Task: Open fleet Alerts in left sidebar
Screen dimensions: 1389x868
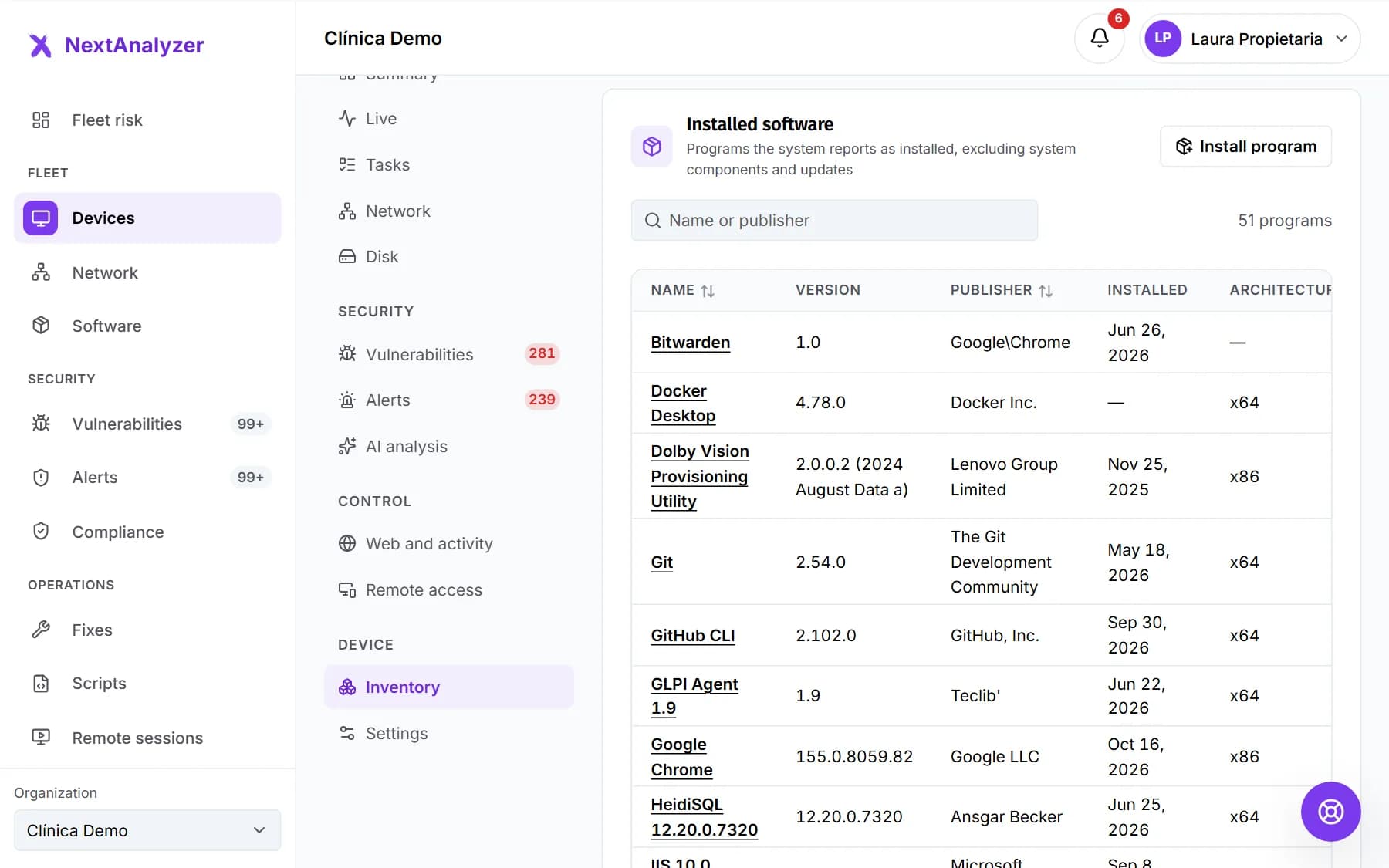Action: click(147, 477)
